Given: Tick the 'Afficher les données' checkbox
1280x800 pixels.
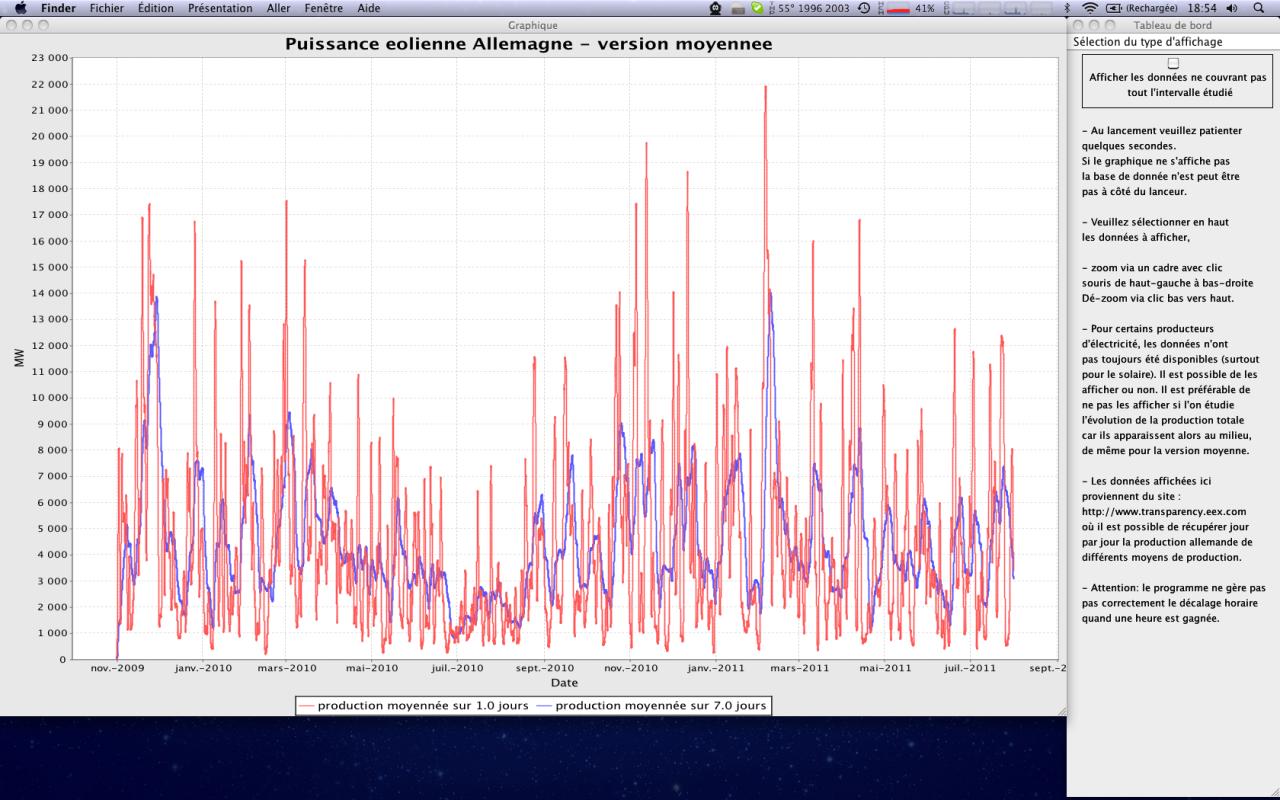Looking at the screenshot, I should 1174,63.
